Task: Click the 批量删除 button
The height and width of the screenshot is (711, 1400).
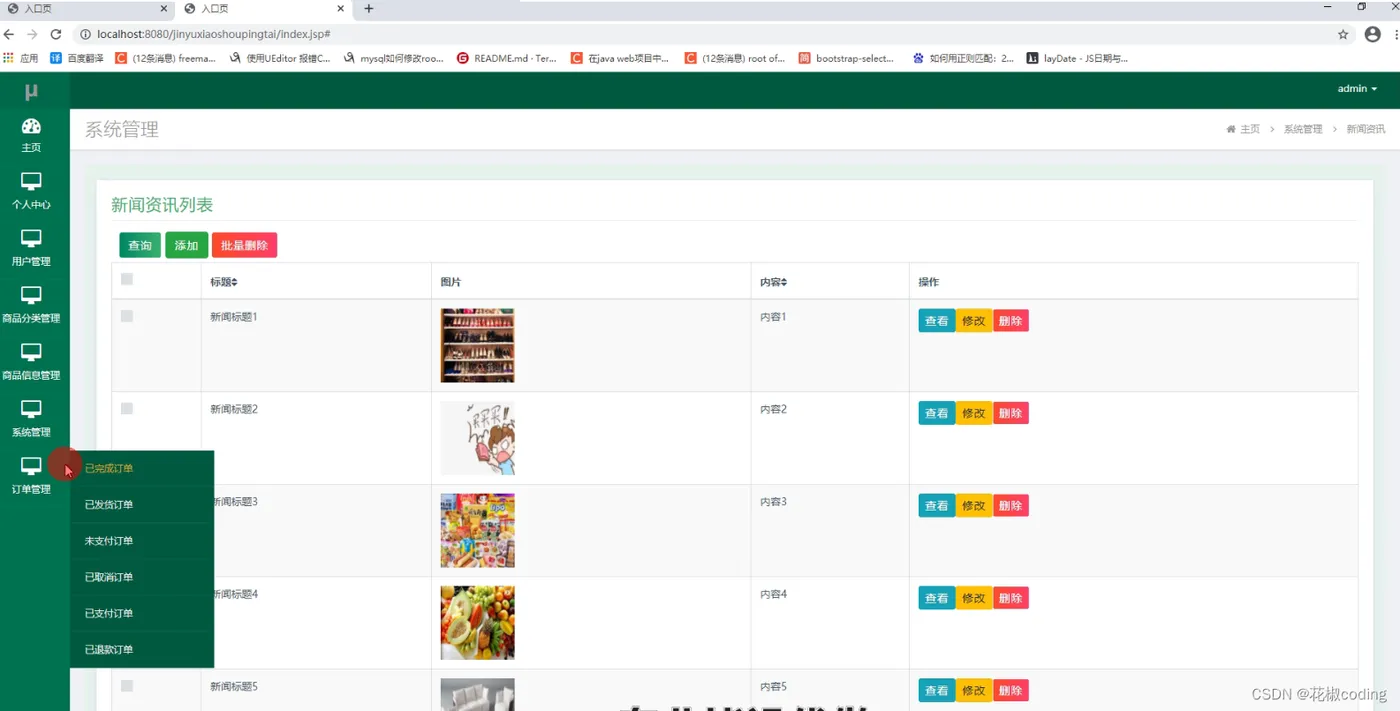Action: coord(244,245)
